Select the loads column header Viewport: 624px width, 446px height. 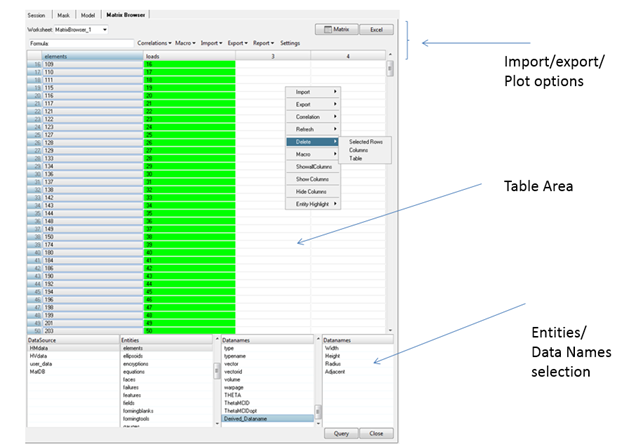coord(189,56)
